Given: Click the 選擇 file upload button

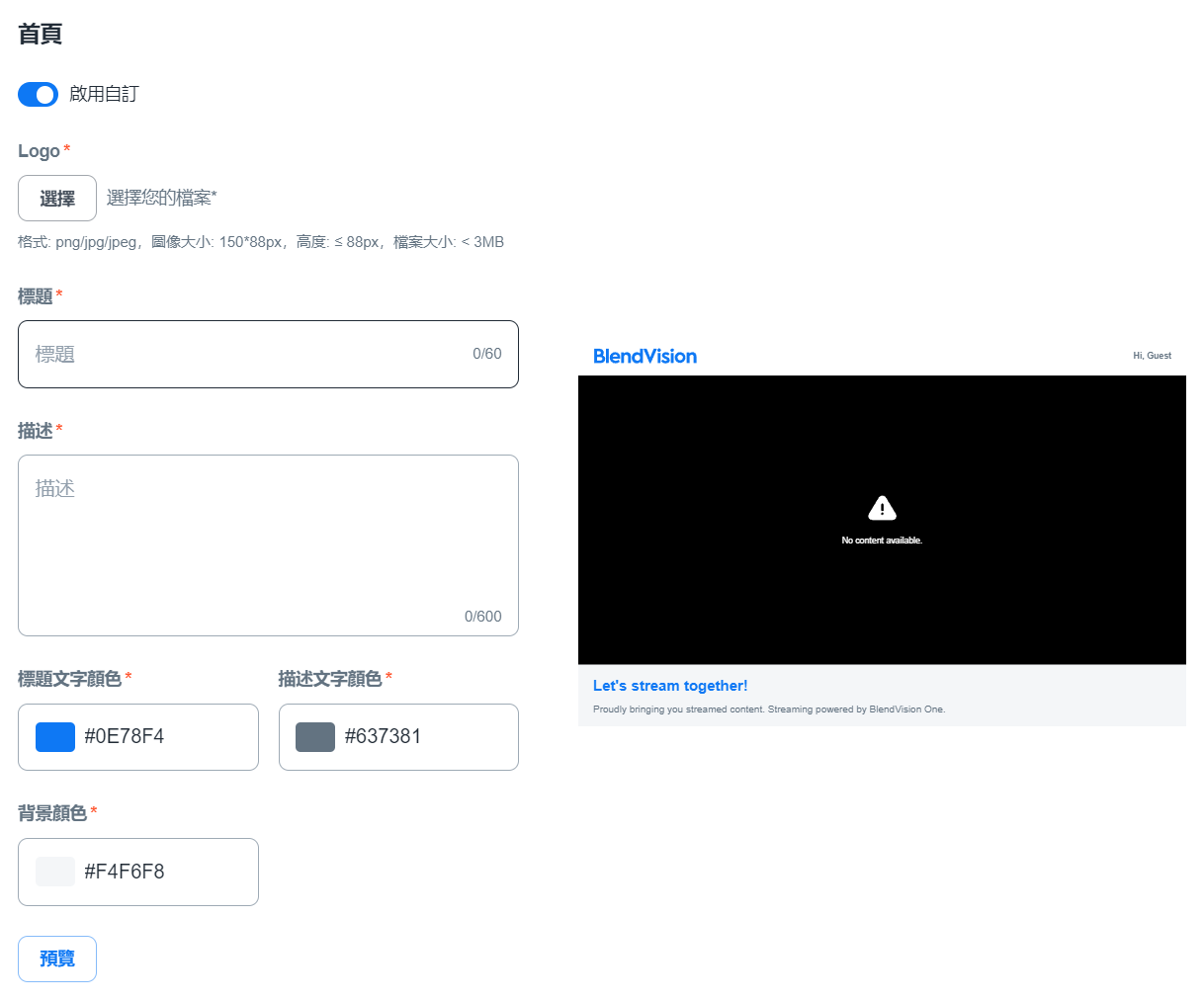Looking at the screenshot, I should point(57,198).
